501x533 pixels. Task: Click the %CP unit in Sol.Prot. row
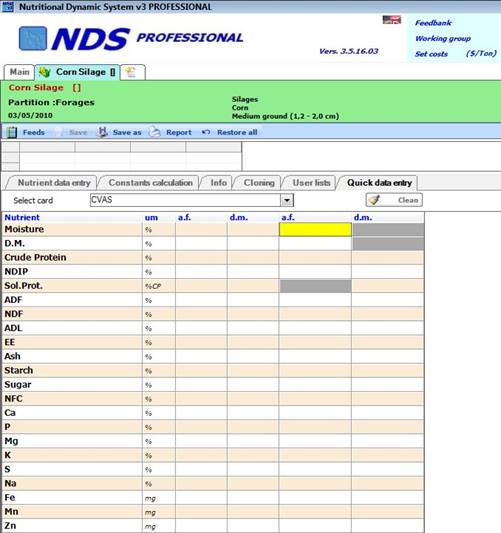pos(153,287)
